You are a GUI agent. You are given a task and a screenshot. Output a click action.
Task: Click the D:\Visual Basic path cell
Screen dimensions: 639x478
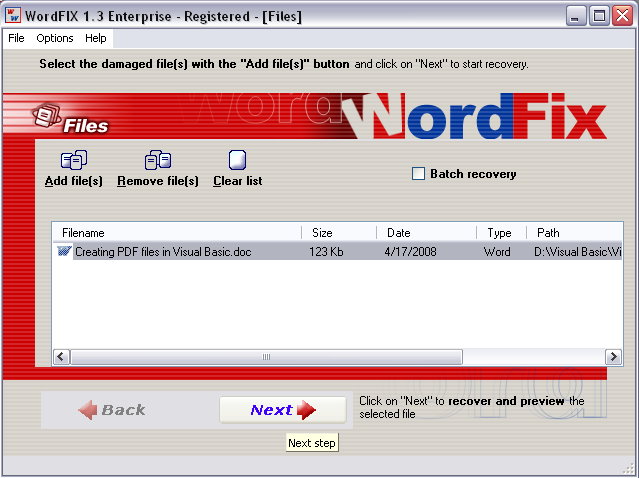pyautogui.click(x=578, y=252)
